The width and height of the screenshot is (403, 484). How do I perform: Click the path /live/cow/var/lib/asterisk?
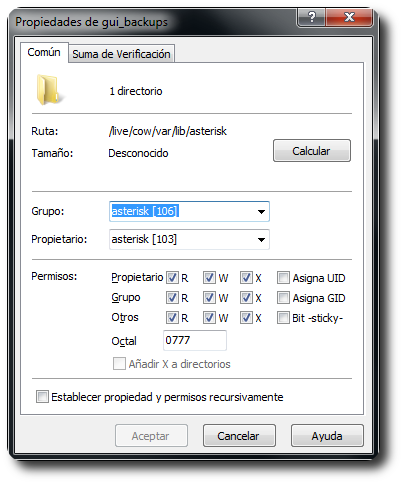(x=168, y=131)
